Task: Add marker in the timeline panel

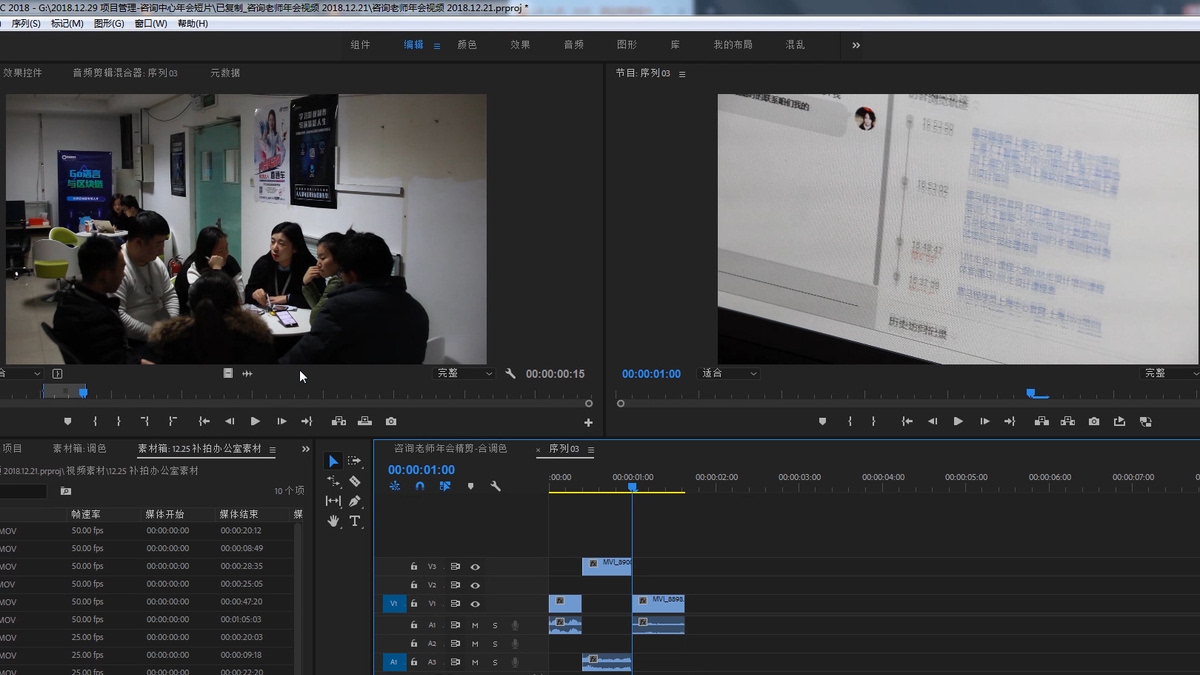Action: click(470, 486)
